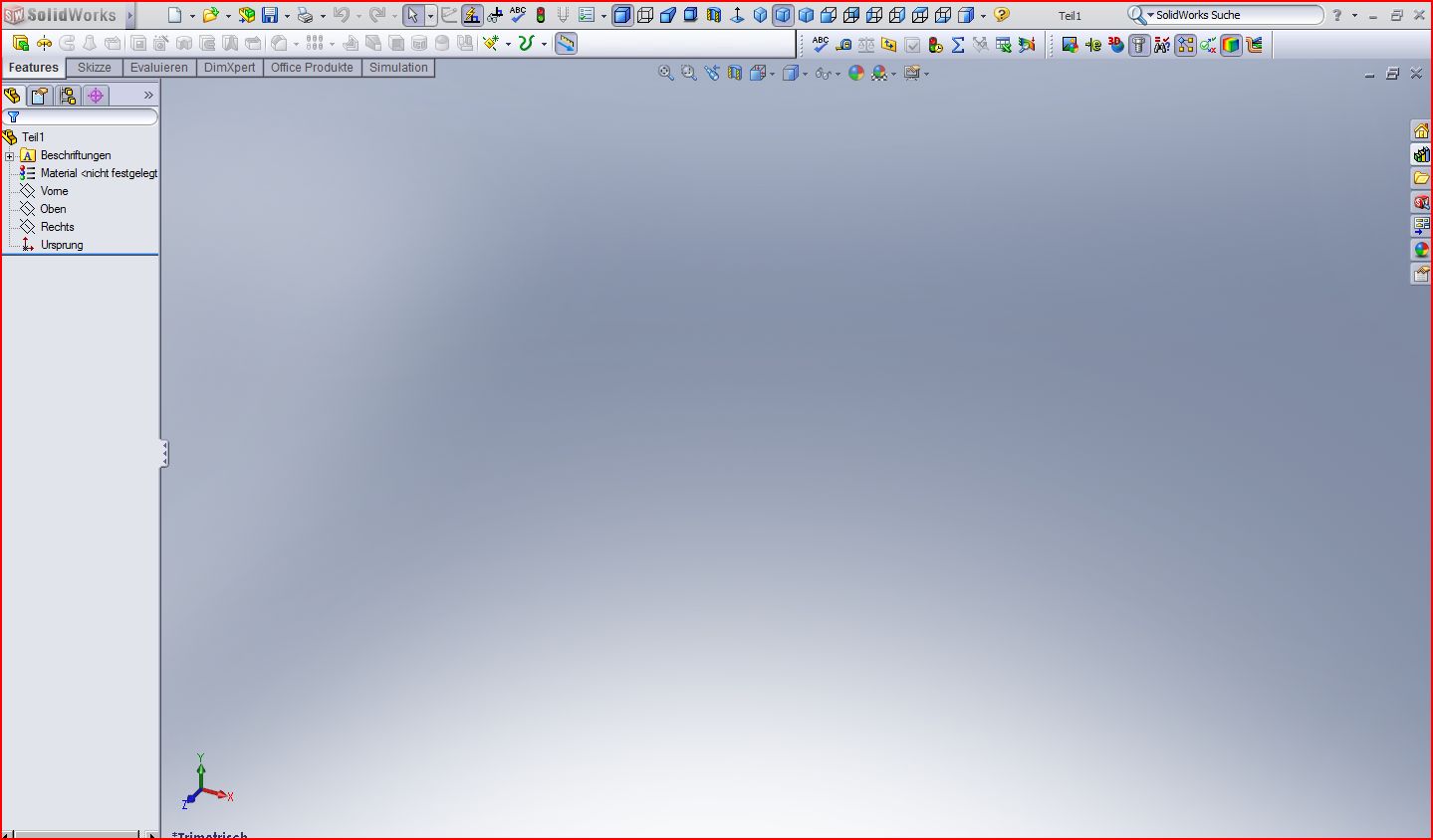
Task: Switch to the Evaluieren tab
Action: 159,68
